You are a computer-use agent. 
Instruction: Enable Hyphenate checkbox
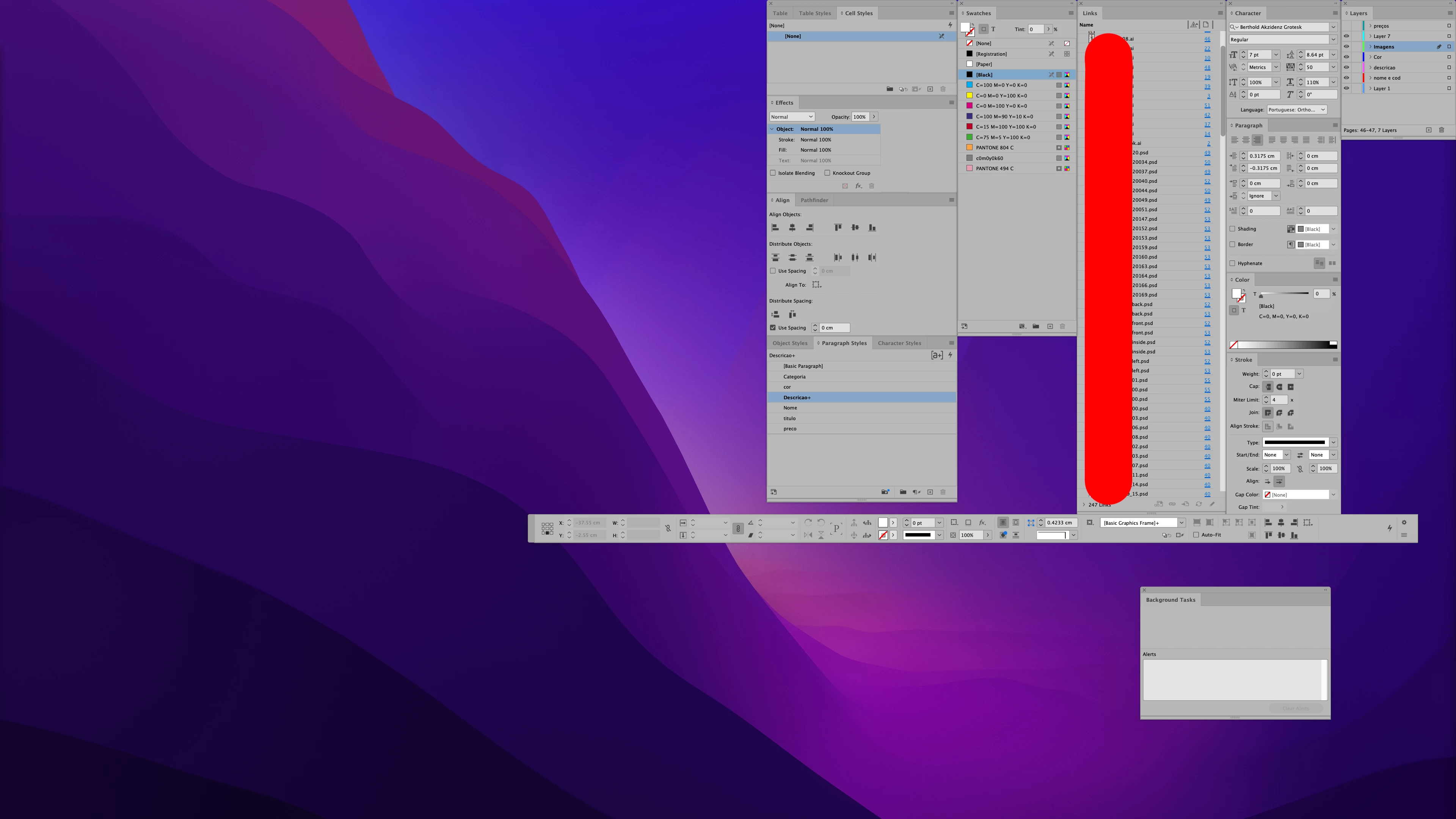click(1232, 264)
